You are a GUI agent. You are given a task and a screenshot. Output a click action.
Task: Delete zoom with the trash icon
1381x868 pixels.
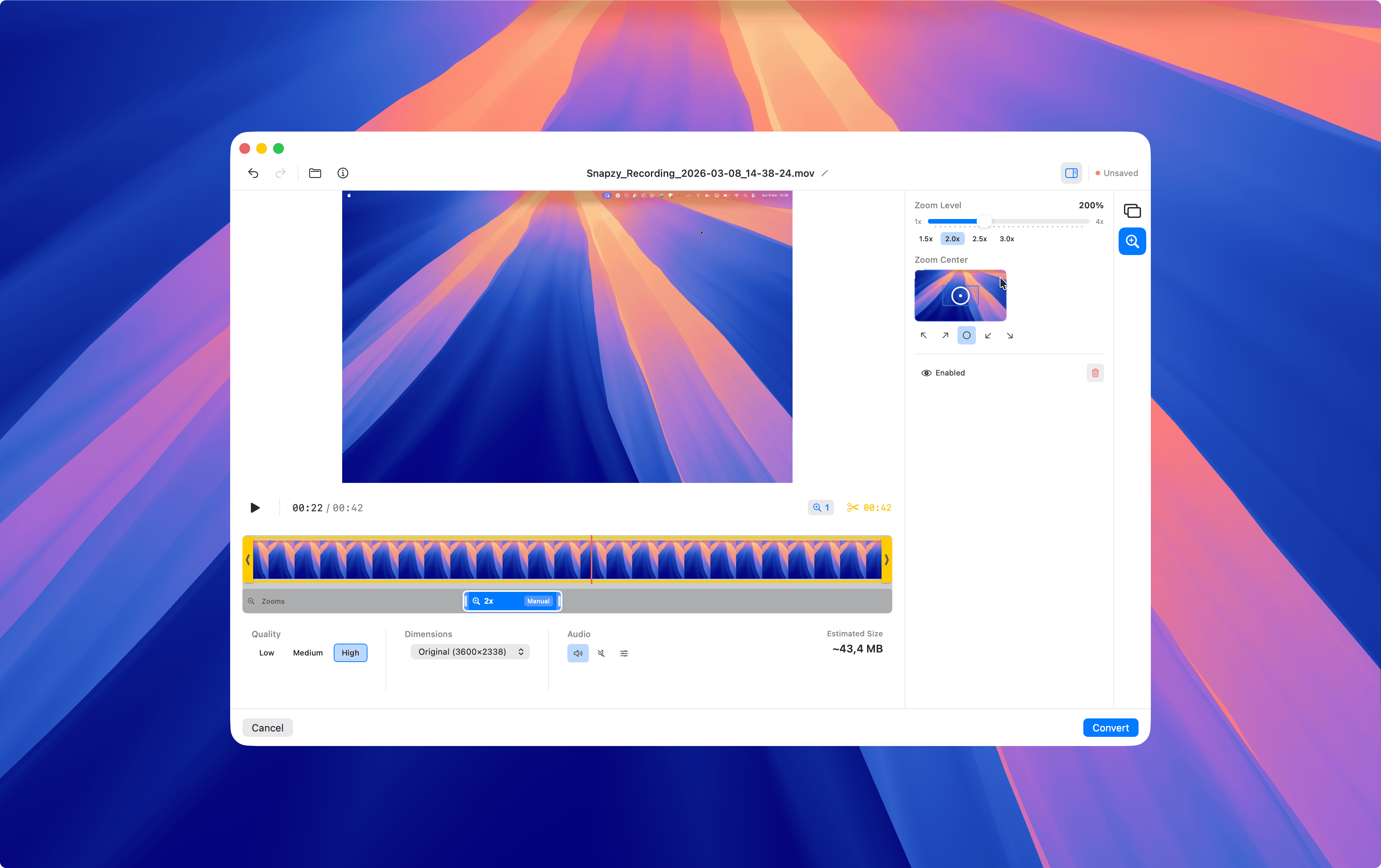(x=1095, y=373)
